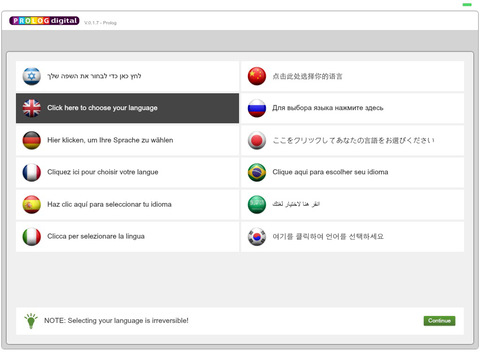Click the Italian flag icon
Image resolution: width=480 pixels, height=360 pixels.
[32, 236]
